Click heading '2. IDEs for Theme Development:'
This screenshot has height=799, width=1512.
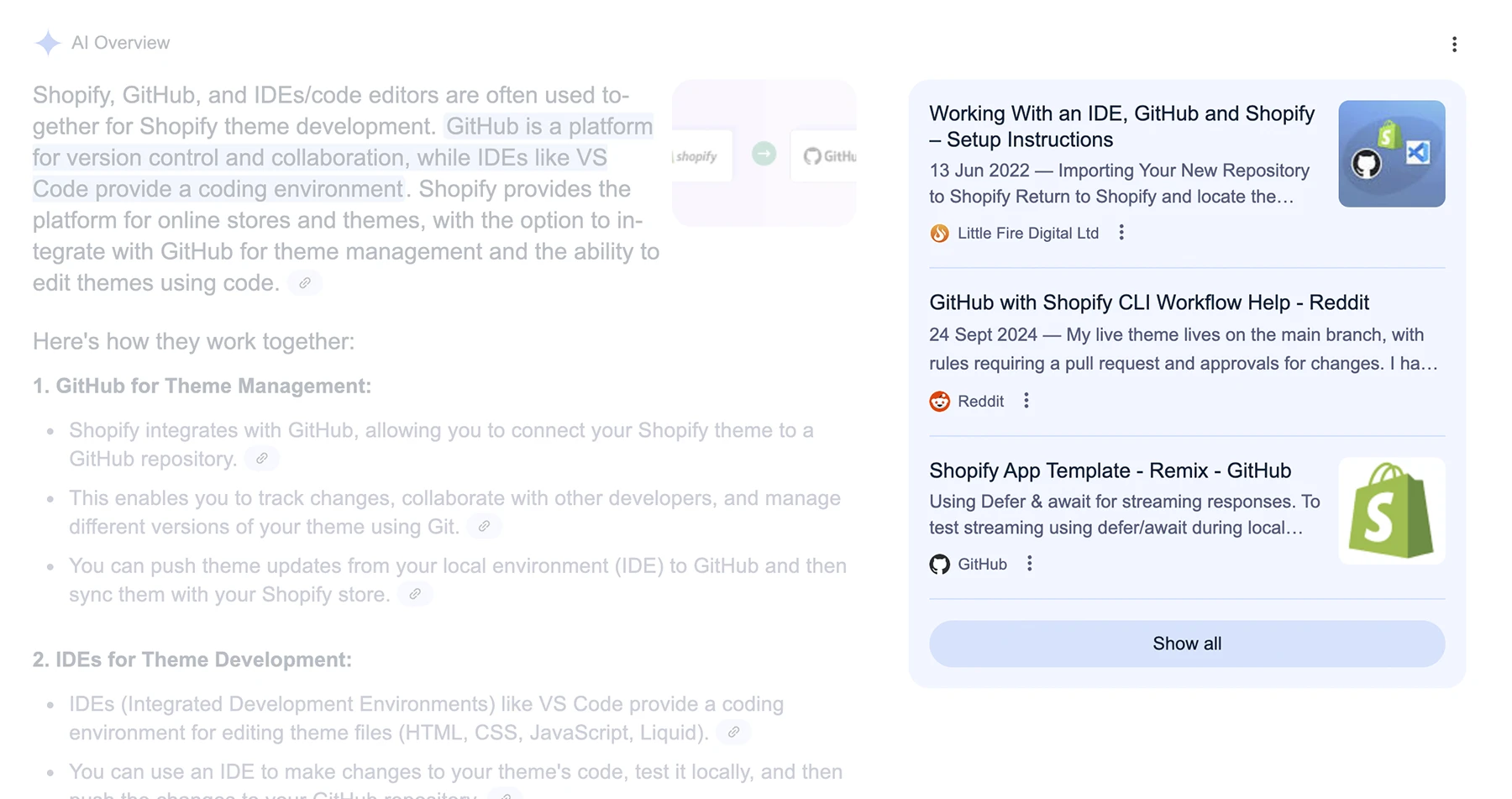(x=192, y=660)
